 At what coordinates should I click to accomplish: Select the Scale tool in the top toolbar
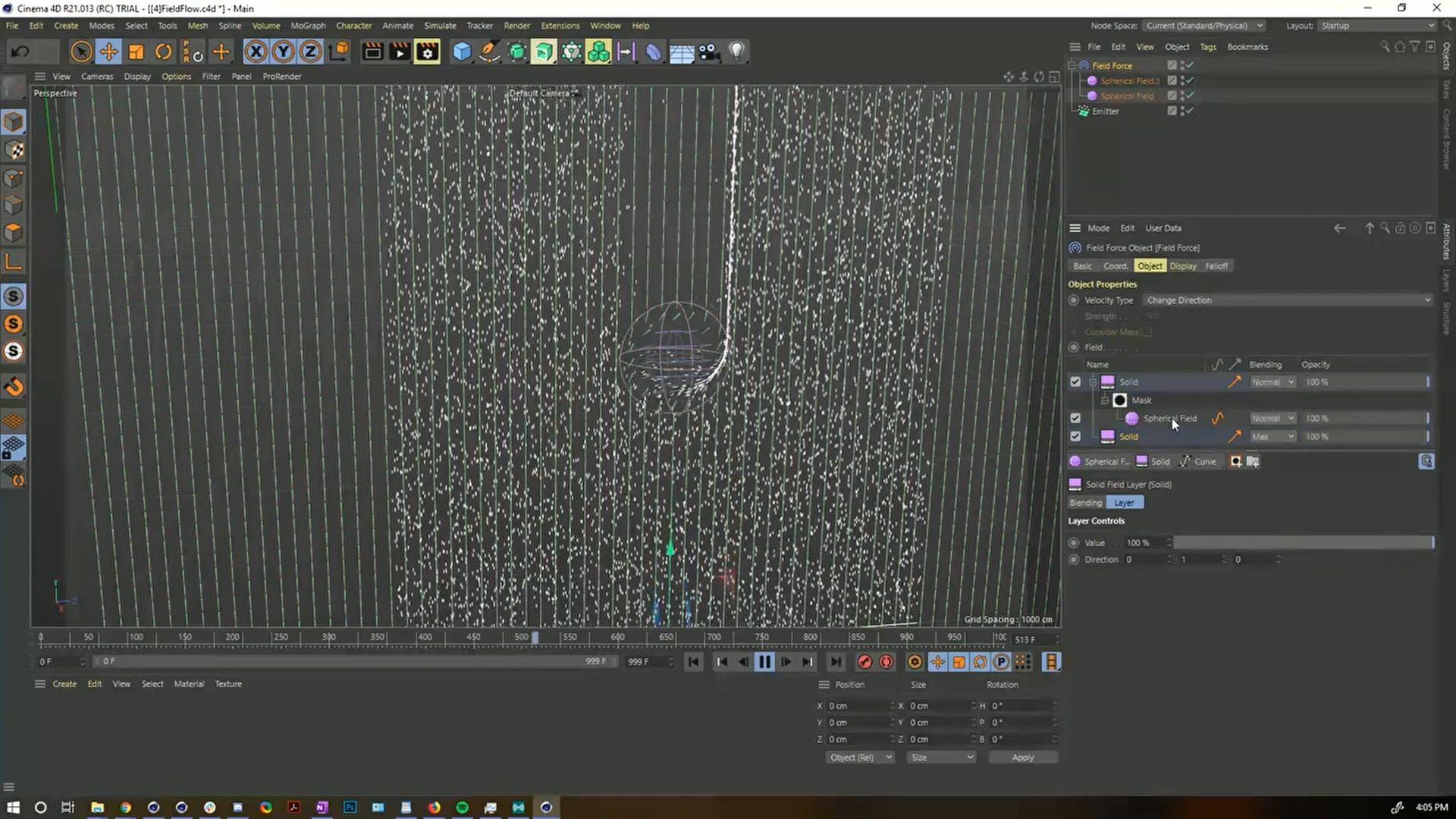click(136, 52)
